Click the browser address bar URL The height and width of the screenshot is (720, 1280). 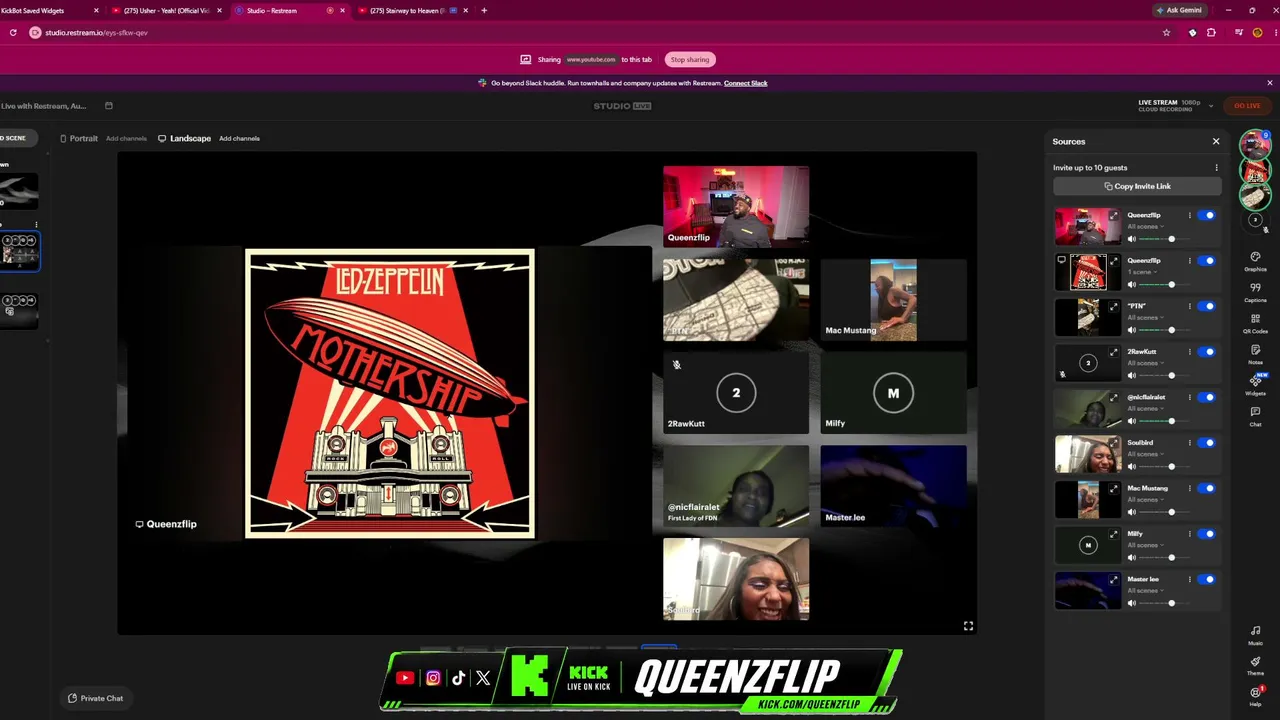coord(96,32)
